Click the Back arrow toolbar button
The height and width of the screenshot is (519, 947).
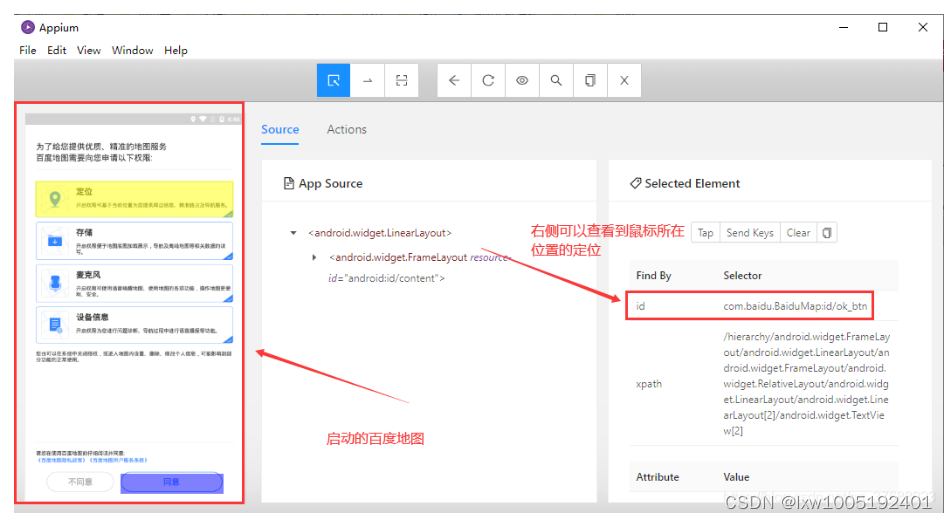pos(454,80)
